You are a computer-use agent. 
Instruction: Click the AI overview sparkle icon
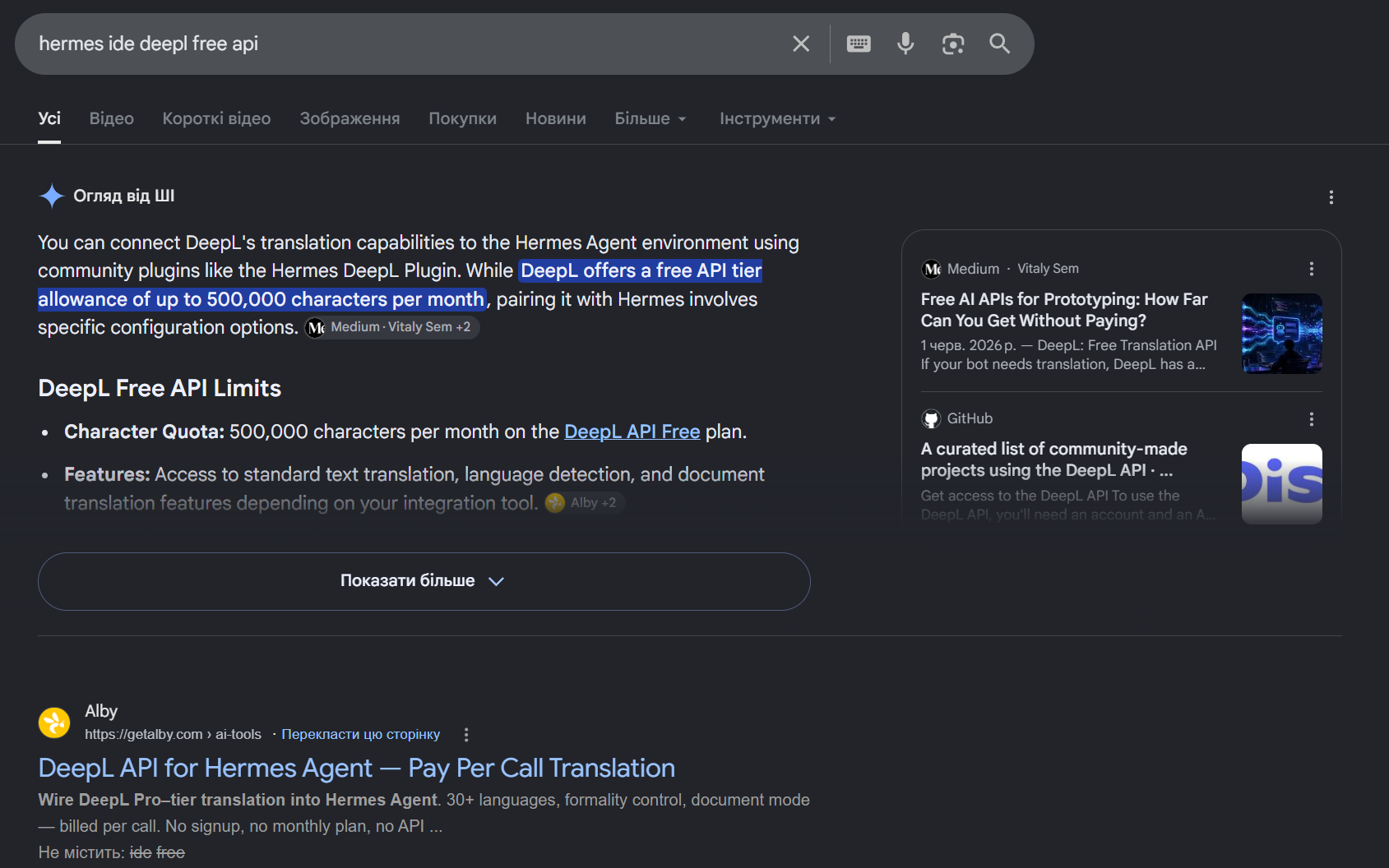[x=52, y=196]
